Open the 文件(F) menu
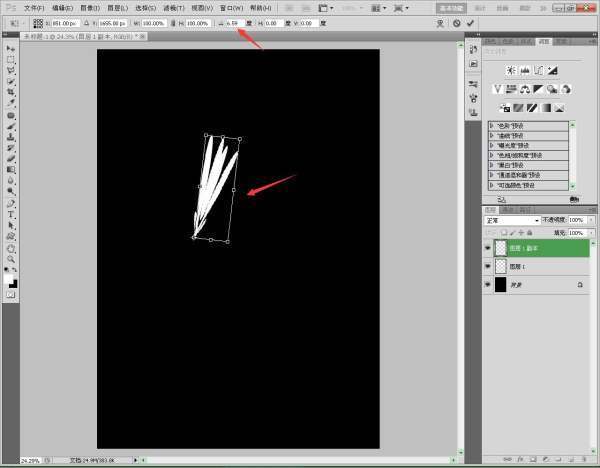Screen dimensions: 600x468 click(35, 7)
